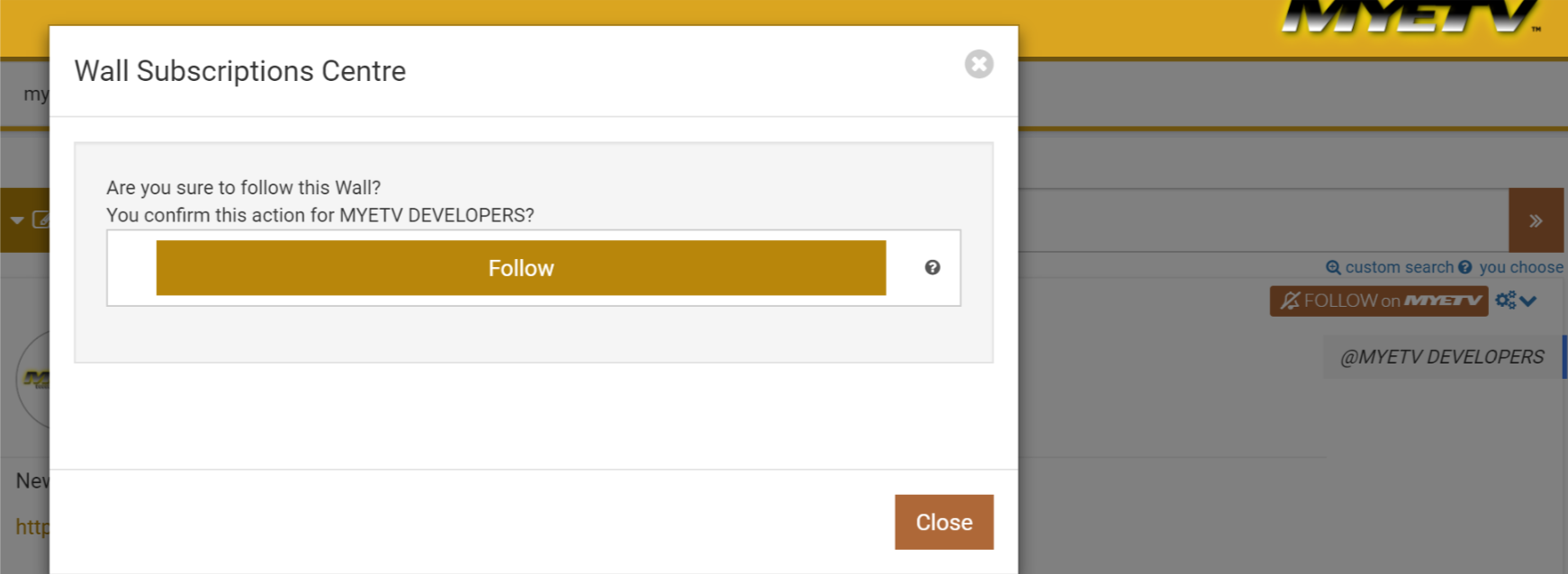
Task: Click the custom search link
Action: click(1399, 267)
